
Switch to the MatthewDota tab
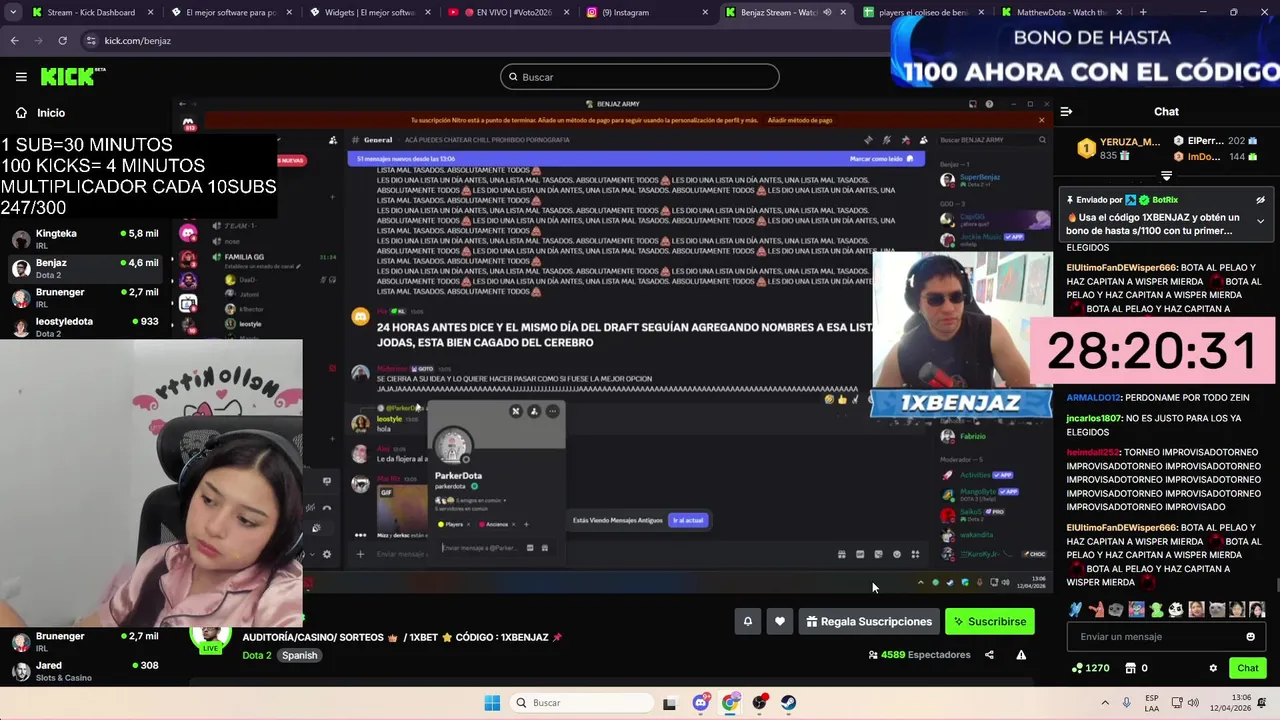click(1060, 12)
